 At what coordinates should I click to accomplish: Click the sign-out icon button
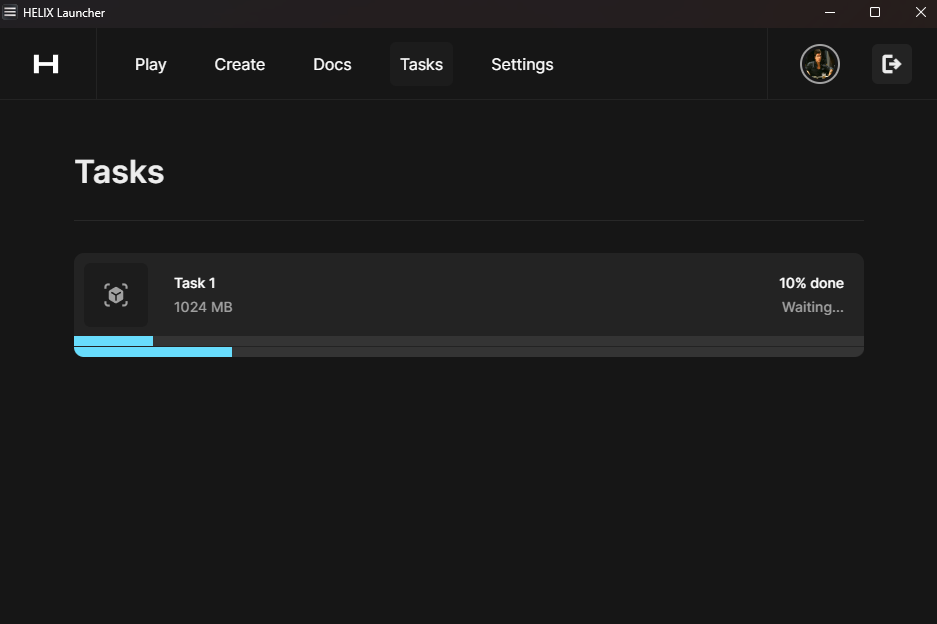(891, 64)
